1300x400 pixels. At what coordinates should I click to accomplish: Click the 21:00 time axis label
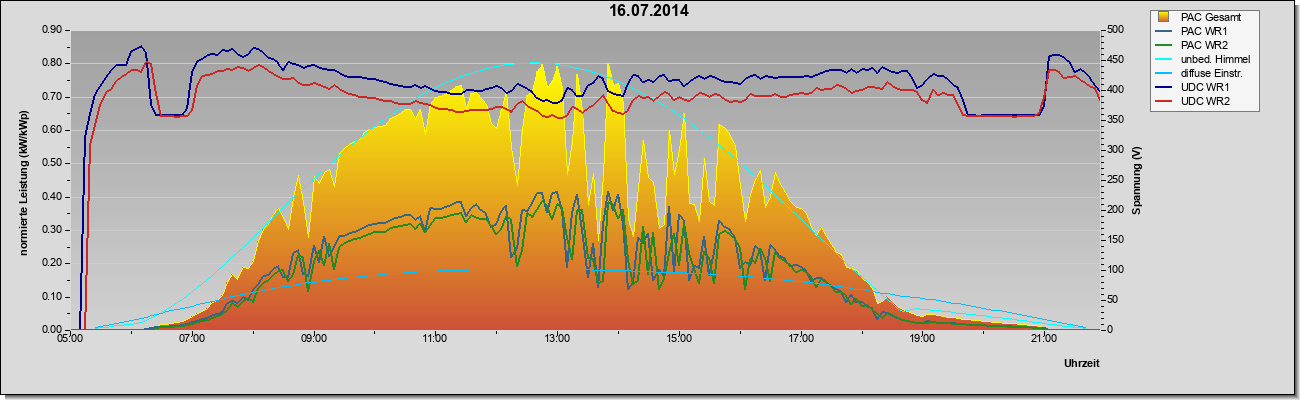(1043, 340)
